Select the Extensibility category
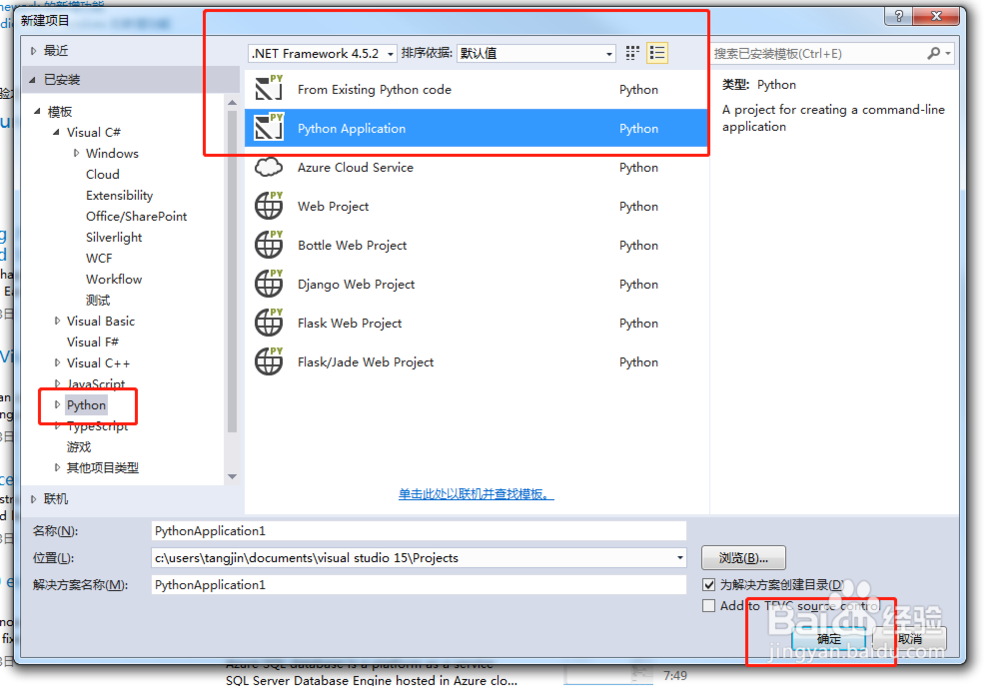This screenshot has height=686, width=1000. pyautogui.click(x=119, y=195)
